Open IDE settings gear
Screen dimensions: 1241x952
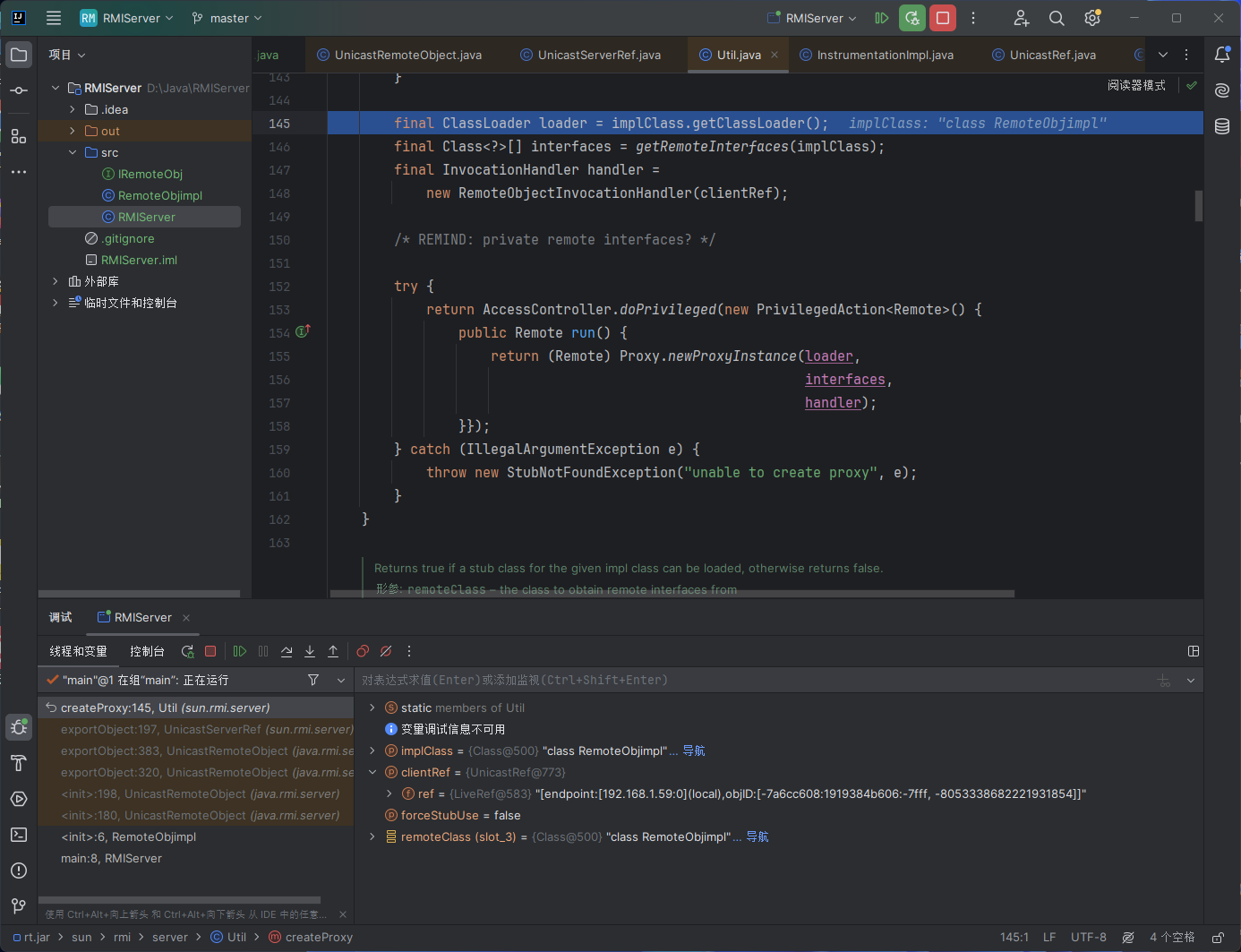1092,18
